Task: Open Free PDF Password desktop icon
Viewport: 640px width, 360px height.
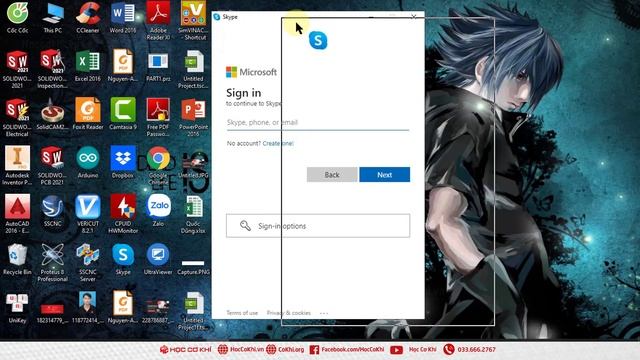Action: click(158, 110)
